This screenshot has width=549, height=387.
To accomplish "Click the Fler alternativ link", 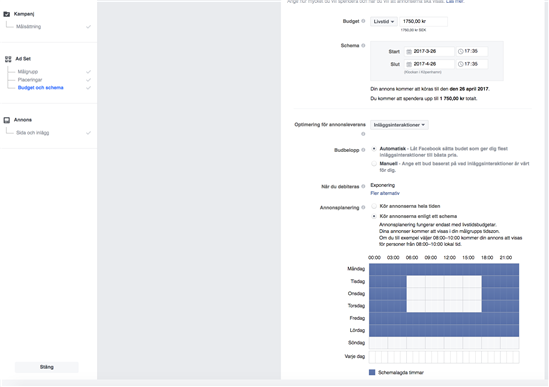I will point(385,193).
